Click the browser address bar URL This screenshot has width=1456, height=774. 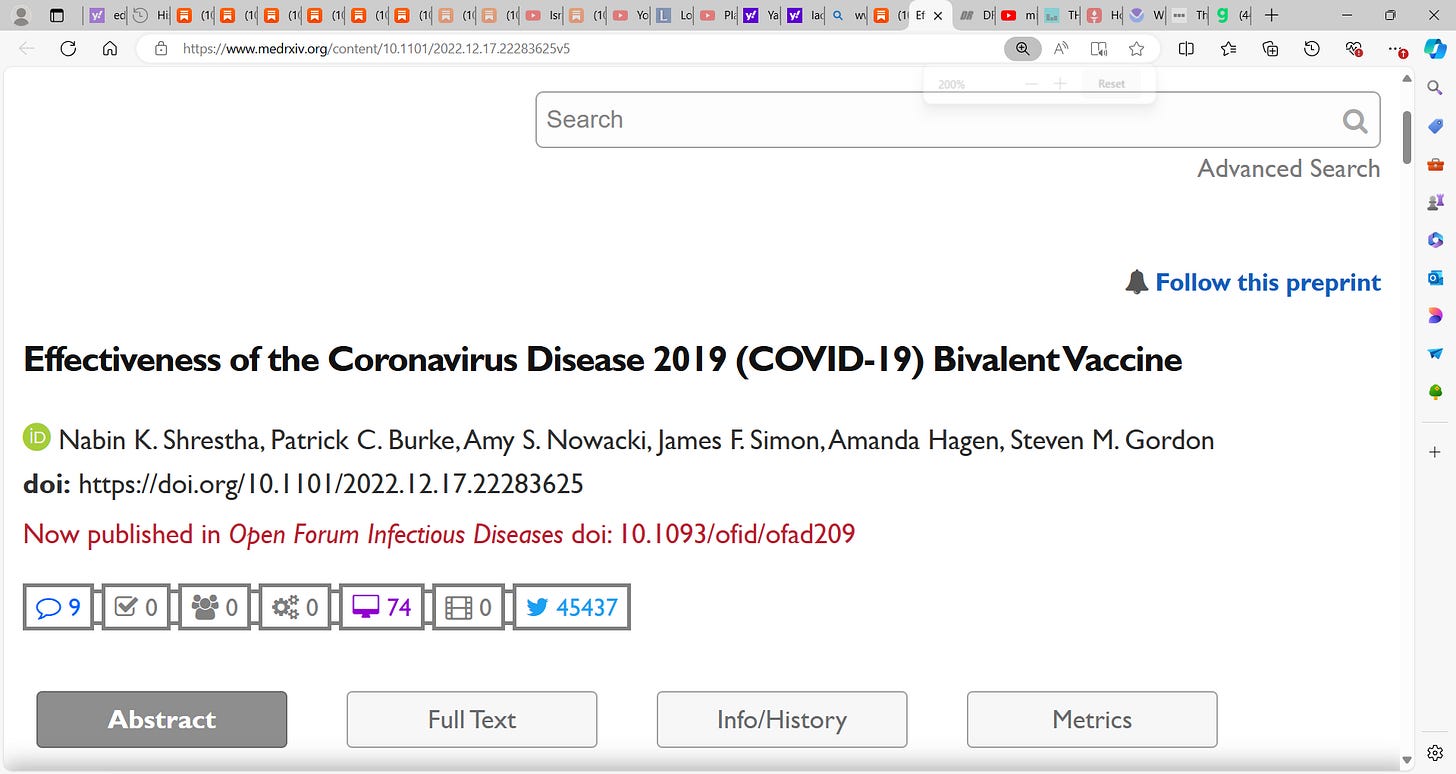coord(376,48)
